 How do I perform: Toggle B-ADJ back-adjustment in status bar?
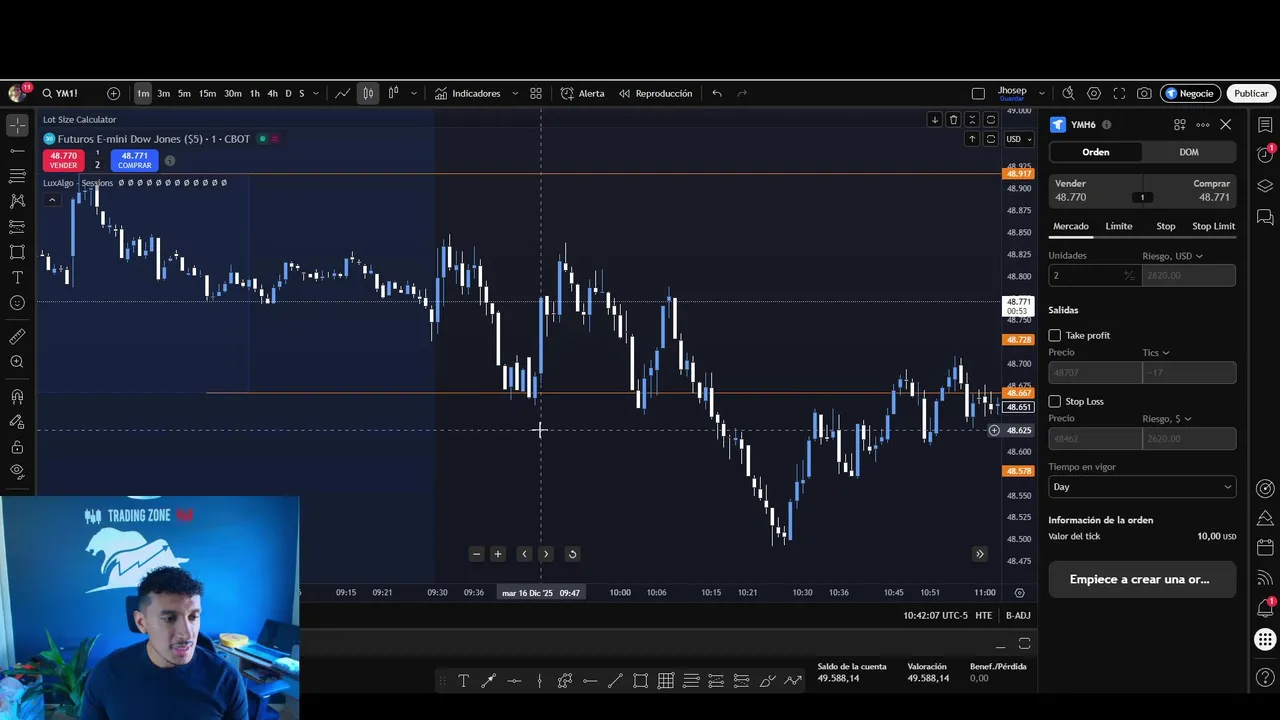click(x=1018, y=615)
